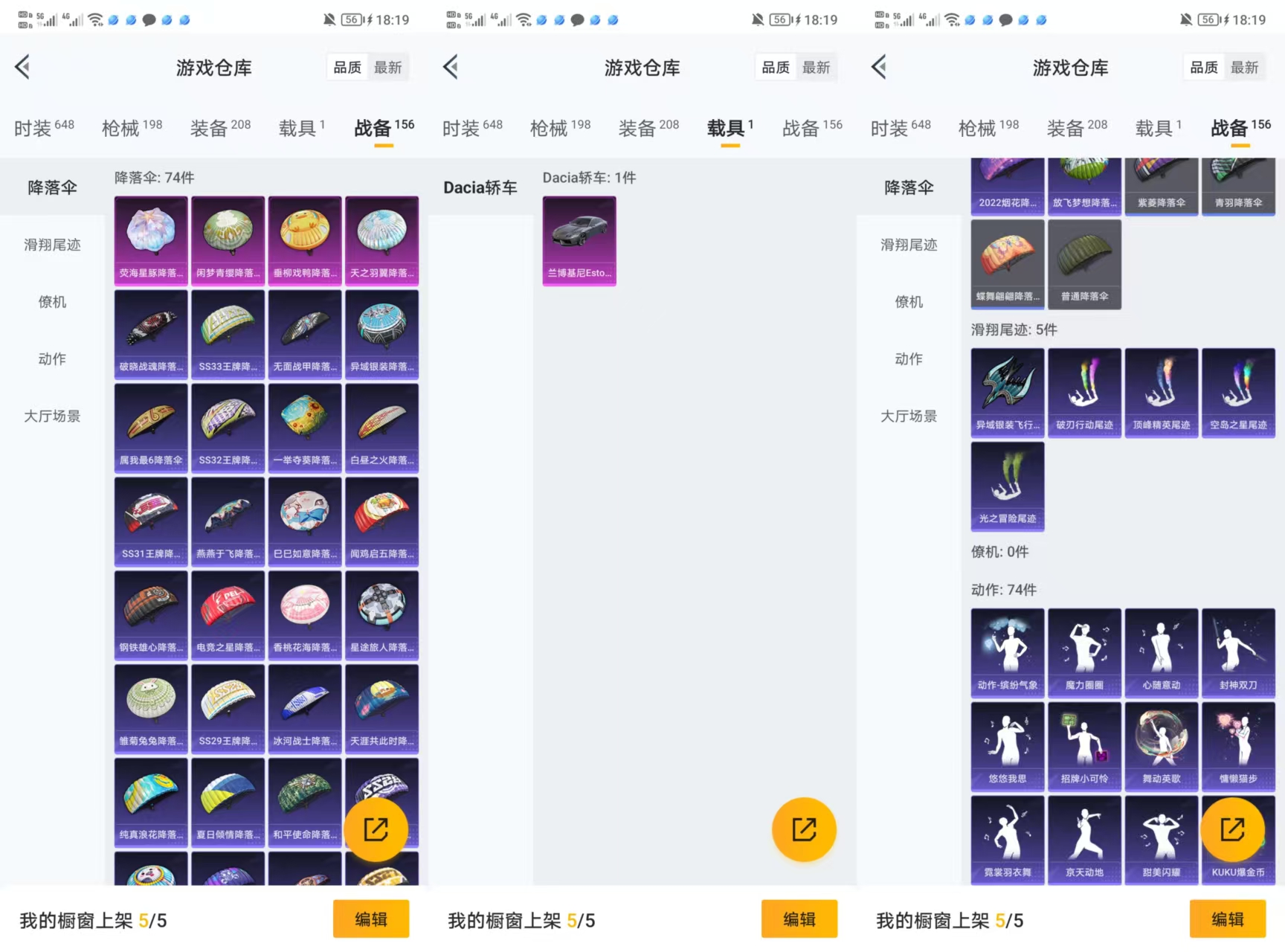Tap the 钢铁雄心 parachute
Image resolution: width=1285 pixels, height=952 pixels.
[151, 616]
